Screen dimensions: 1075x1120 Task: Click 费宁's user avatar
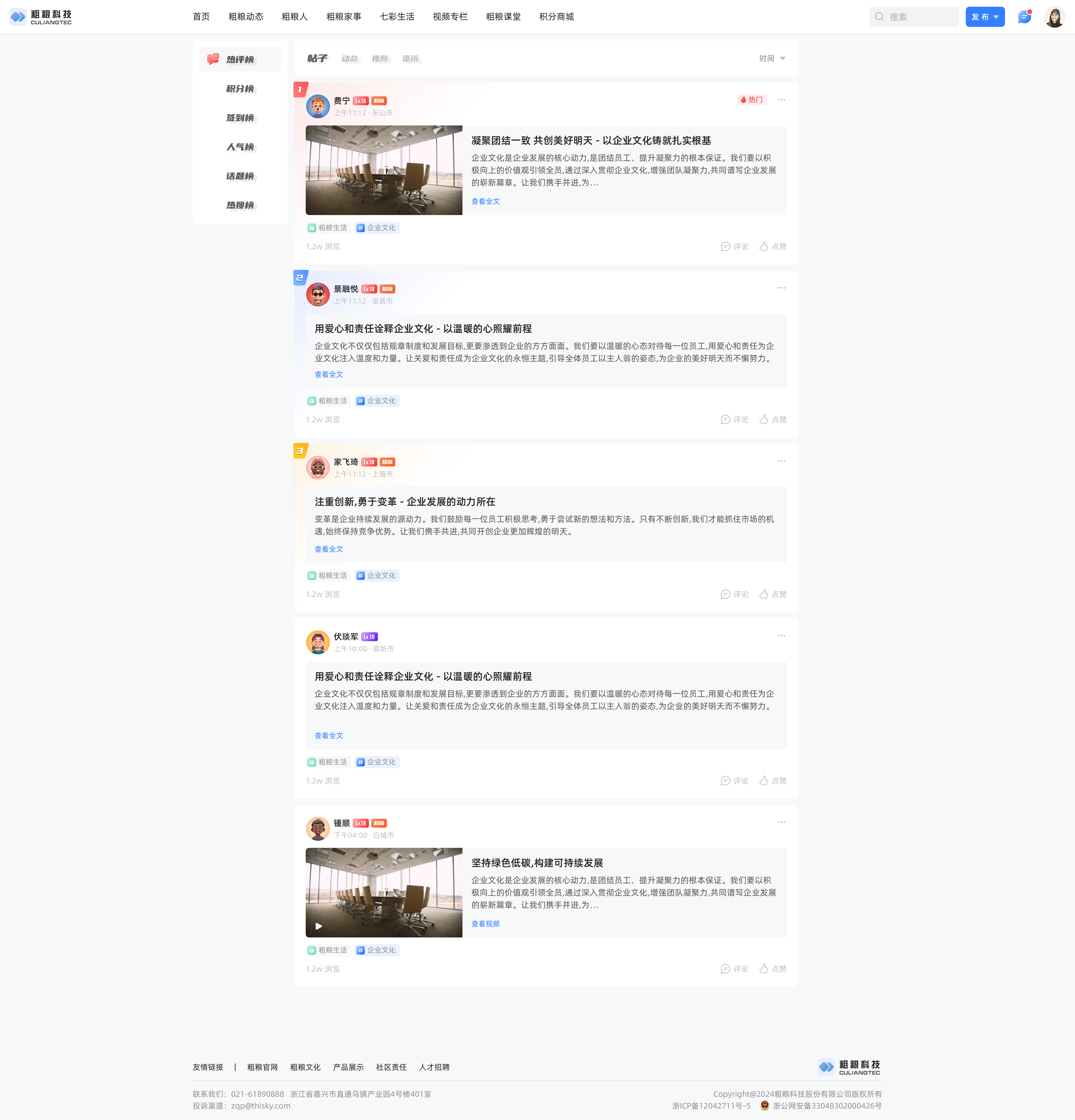[x=317, y=106]
